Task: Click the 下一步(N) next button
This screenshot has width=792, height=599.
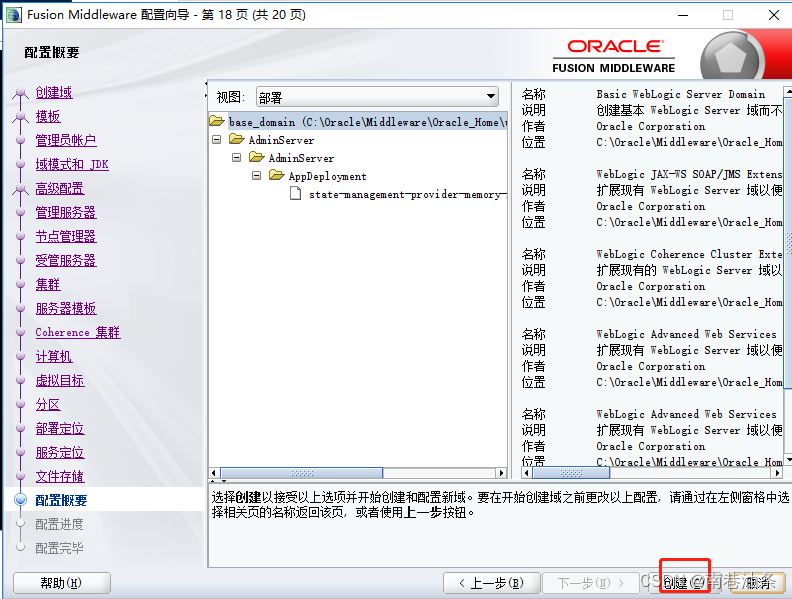Action: pyautogui.click(x=590, y=583)
